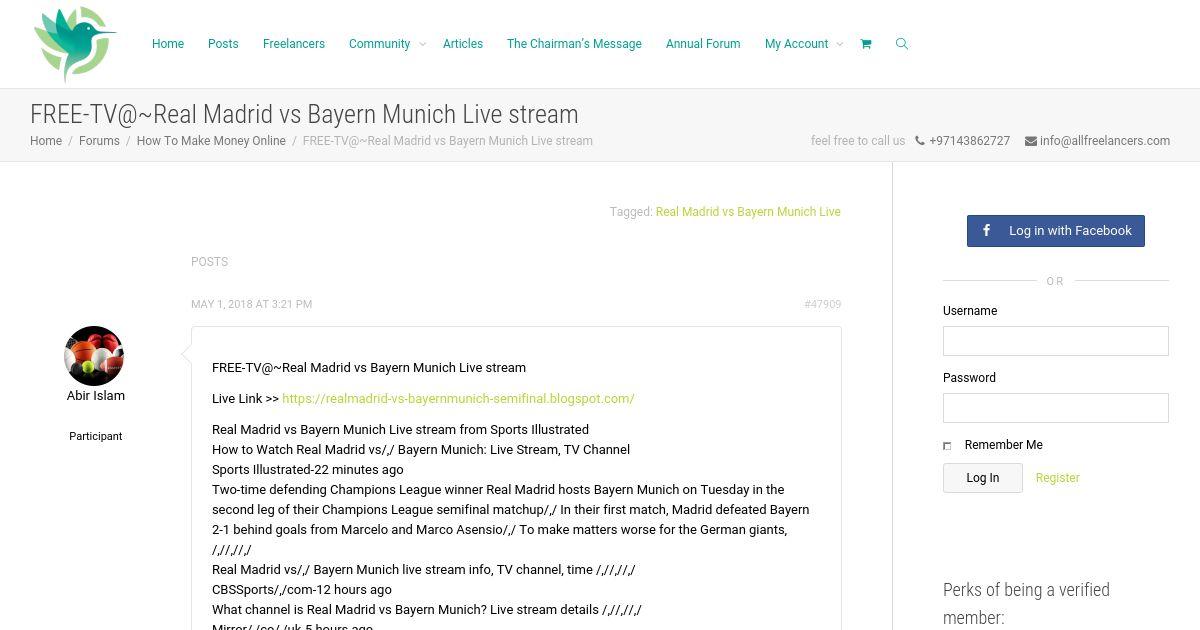
Task: Click the envelope icon beside the email address
Action: tap(1031, 141)
